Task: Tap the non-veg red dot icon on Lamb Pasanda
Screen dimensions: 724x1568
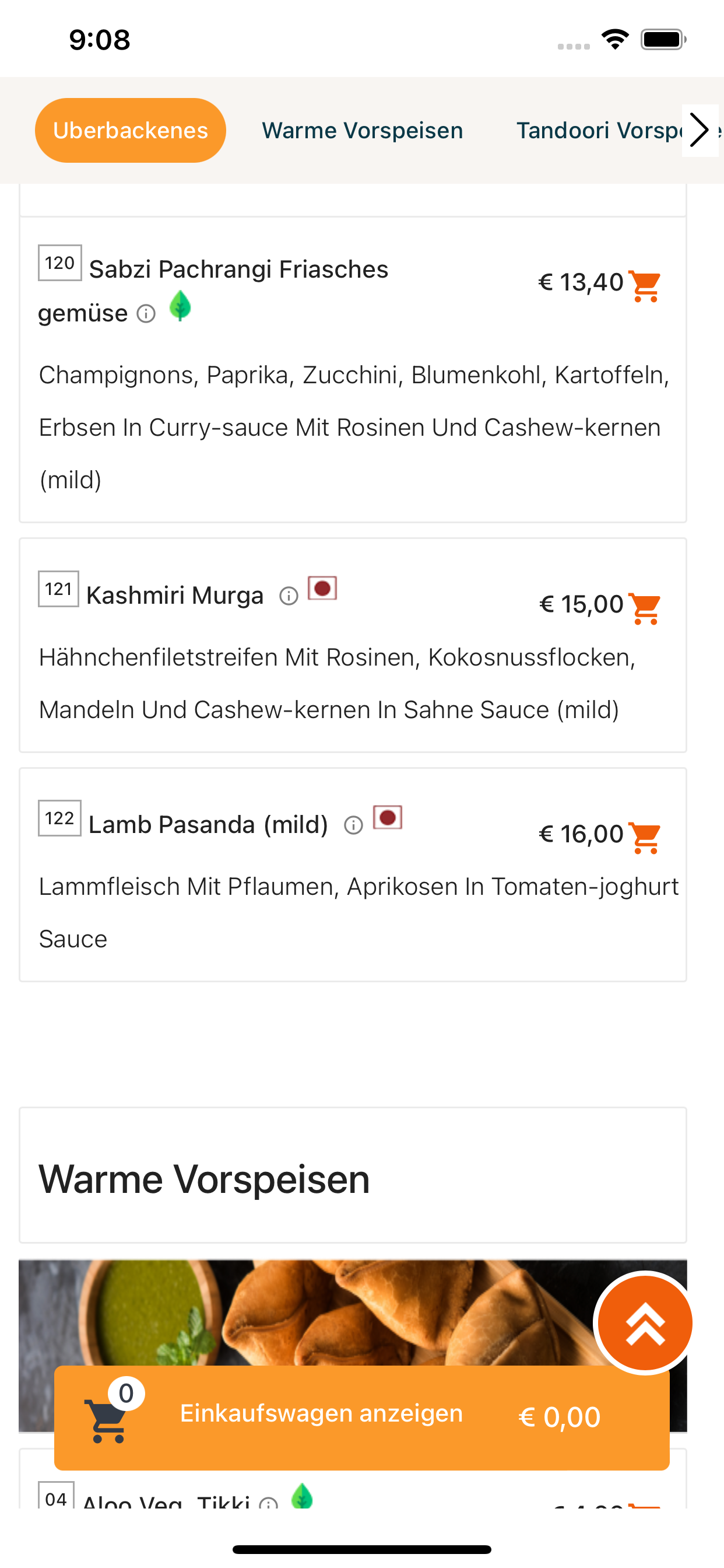Action: (x=388, y=817)
